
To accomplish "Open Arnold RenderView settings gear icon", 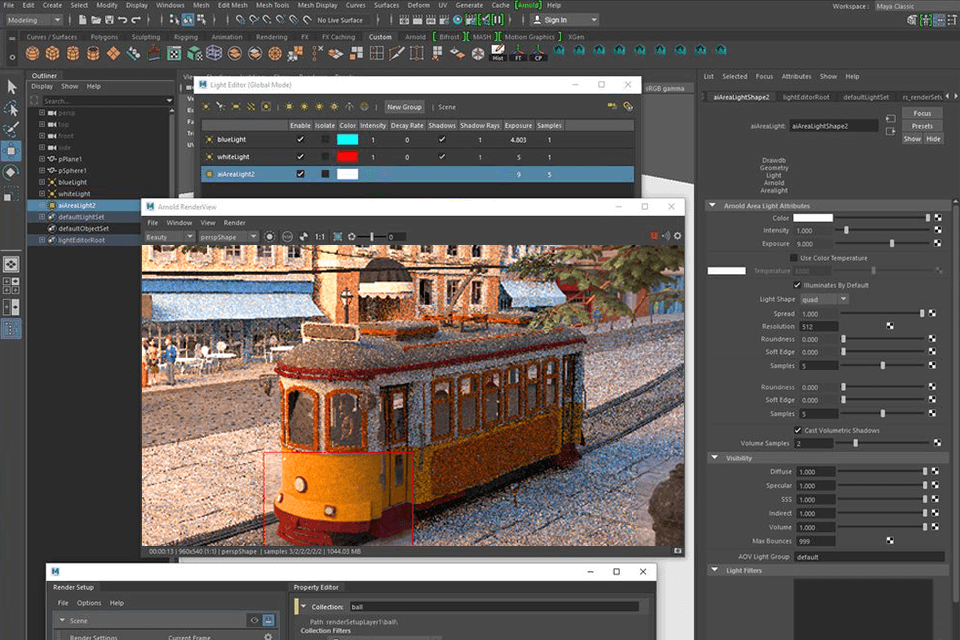I will (x=677, y=236).
